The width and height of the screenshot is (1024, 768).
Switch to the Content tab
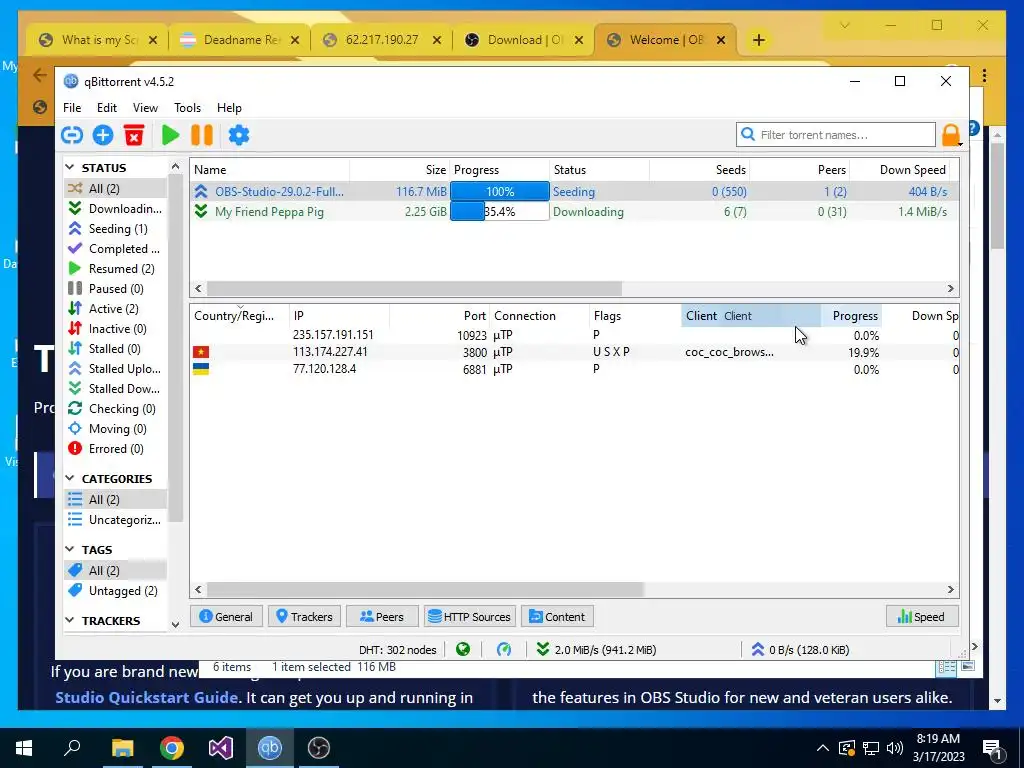pos(557,616)
